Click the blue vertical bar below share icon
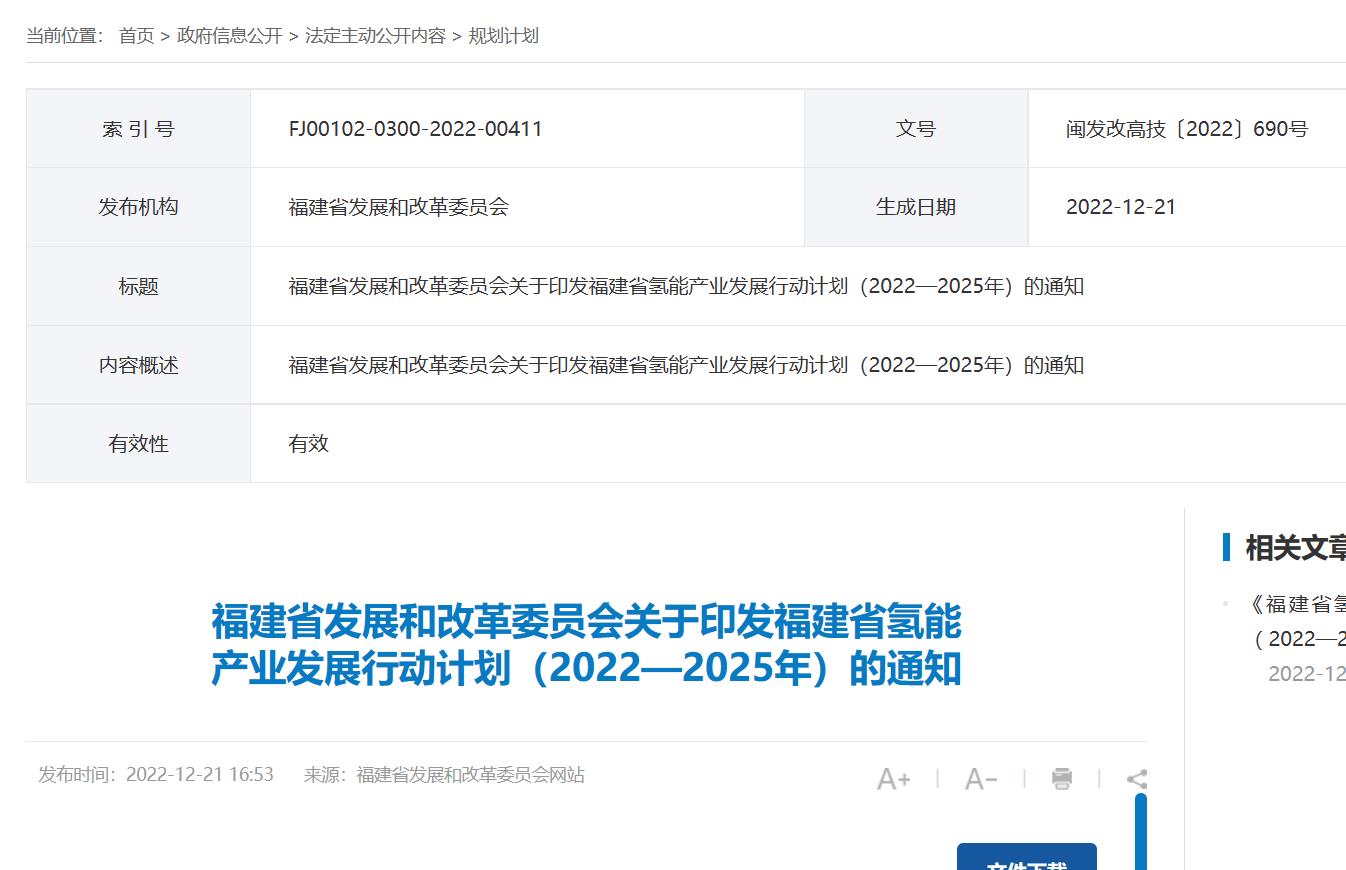The height and width of the screenshot is (870, 1346). [x=1140, y=830]
